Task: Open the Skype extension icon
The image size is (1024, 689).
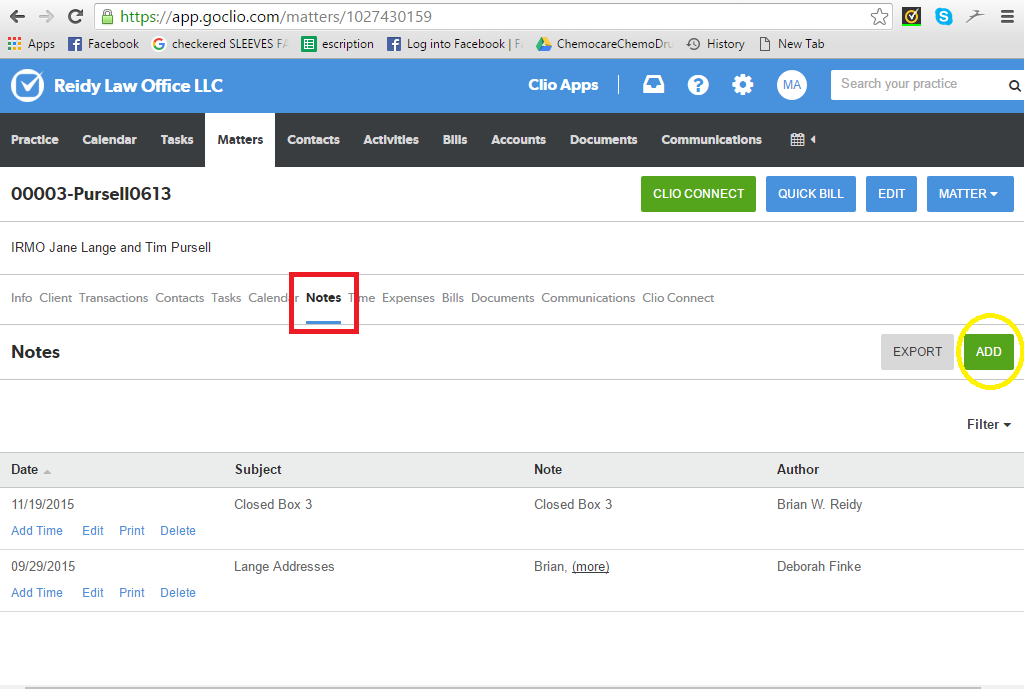Action: click(943, 16)
